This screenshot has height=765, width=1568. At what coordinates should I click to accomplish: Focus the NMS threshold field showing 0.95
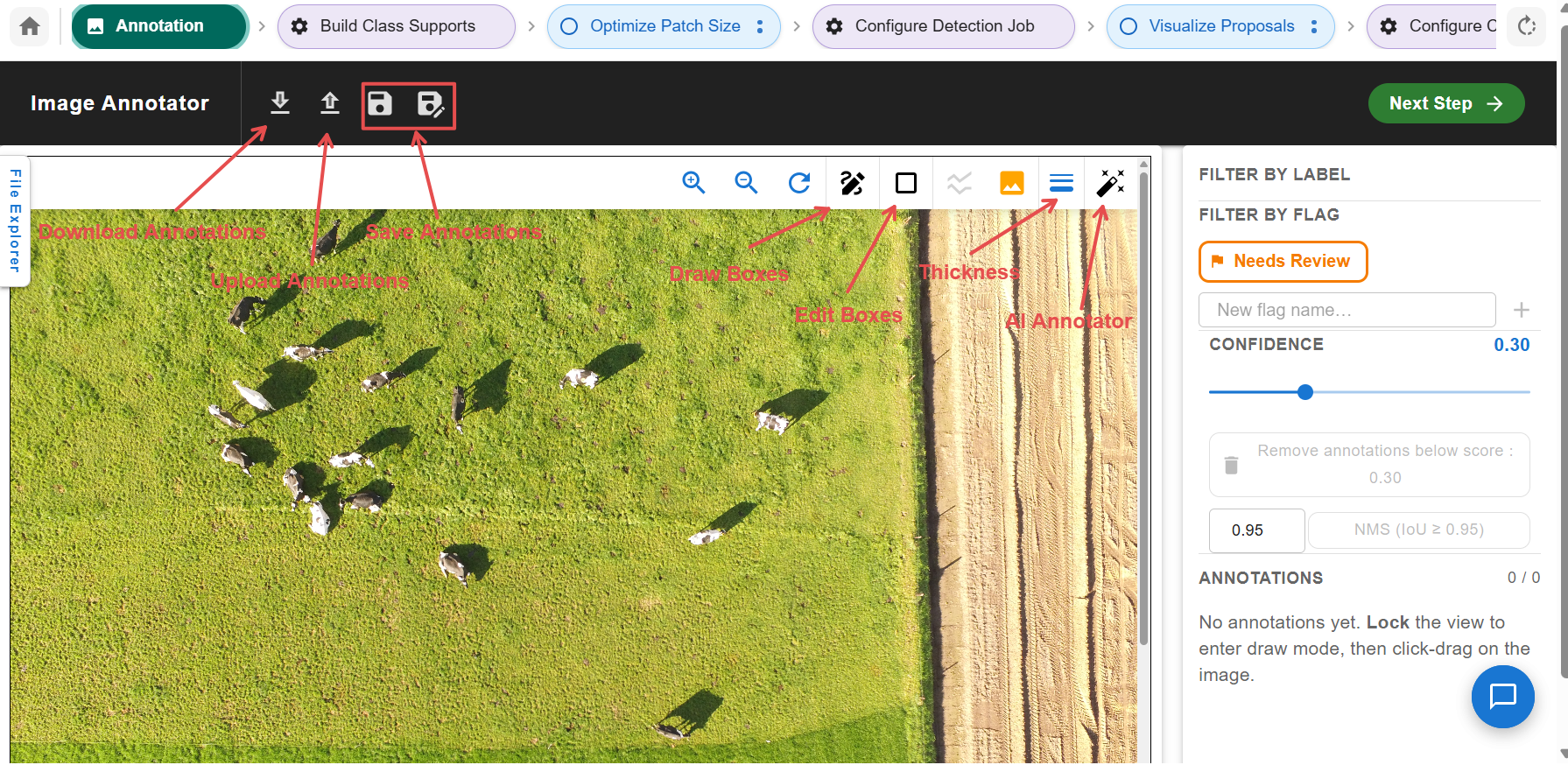[1256, 530]
